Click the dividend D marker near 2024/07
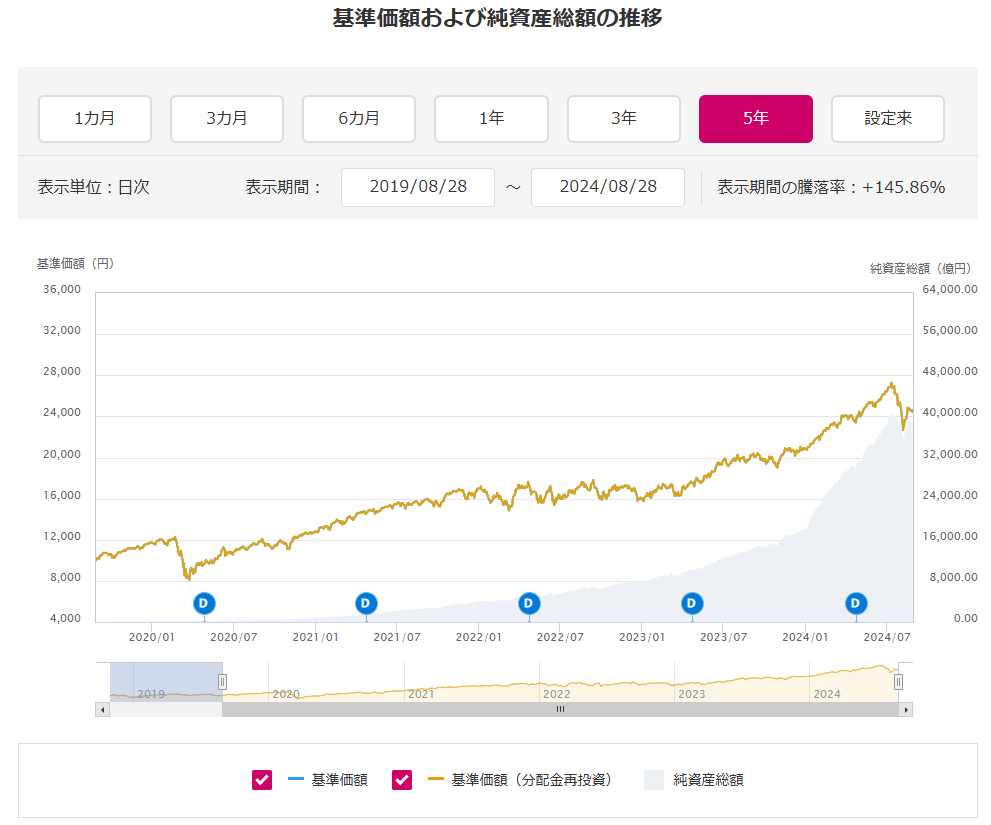Image resolution: width=991 pixels, height=825 pixels. 856,603
